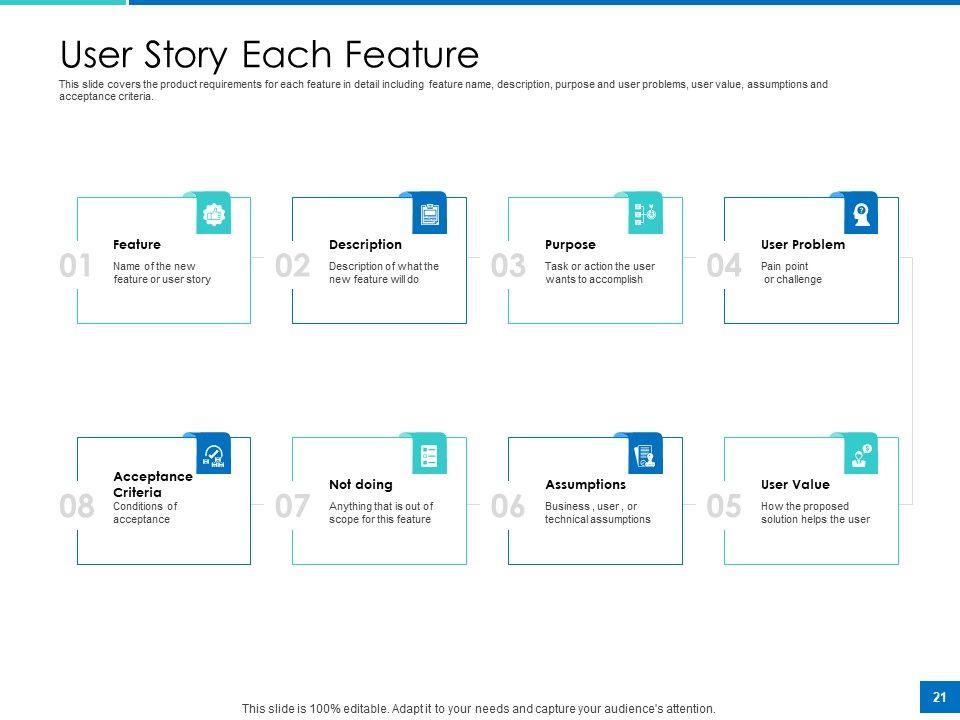Click the Assumptions heading text

click(585, 485)
